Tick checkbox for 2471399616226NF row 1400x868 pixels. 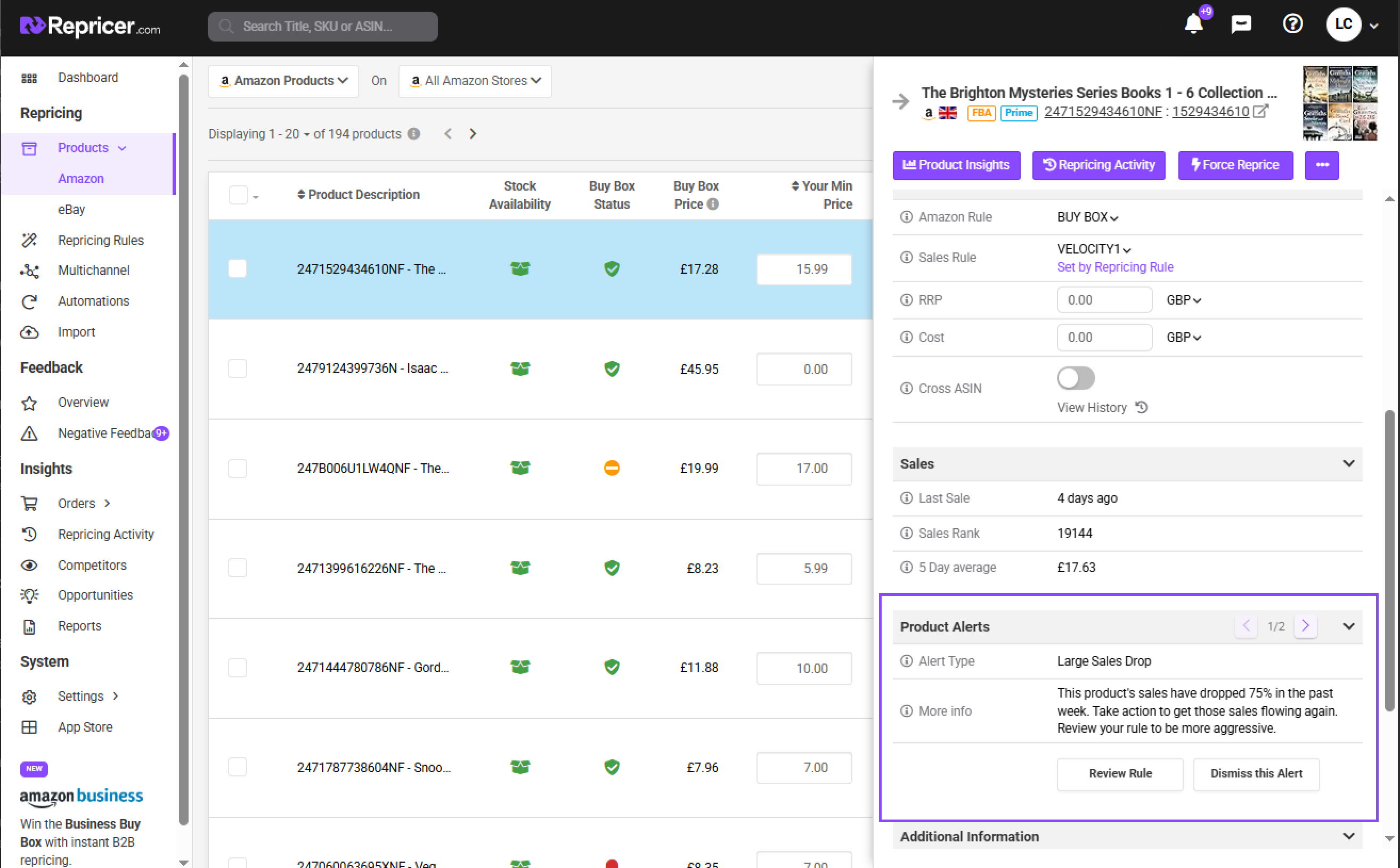(x=237, y=568)
